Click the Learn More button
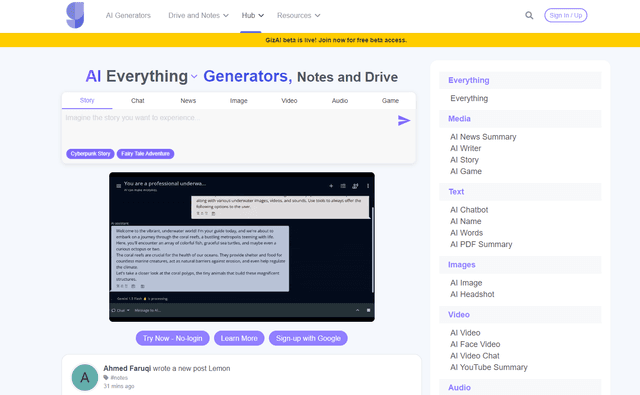 tap(239, 338)
